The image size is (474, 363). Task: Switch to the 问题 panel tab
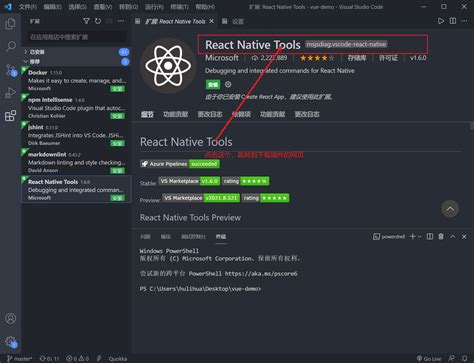145,236
